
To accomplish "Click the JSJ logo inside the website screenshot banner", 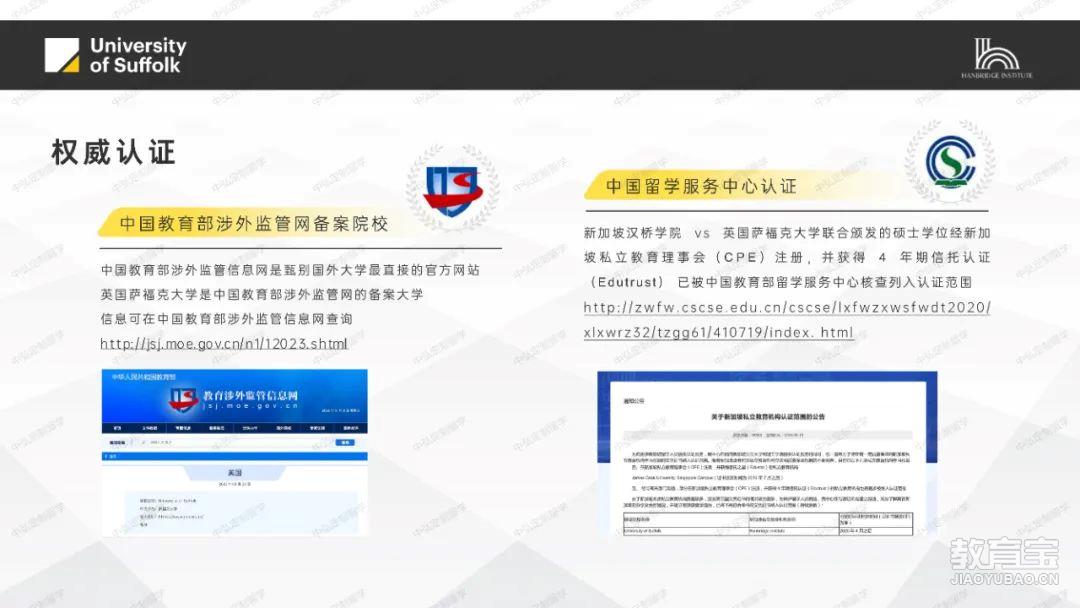I will pos(184,399).
